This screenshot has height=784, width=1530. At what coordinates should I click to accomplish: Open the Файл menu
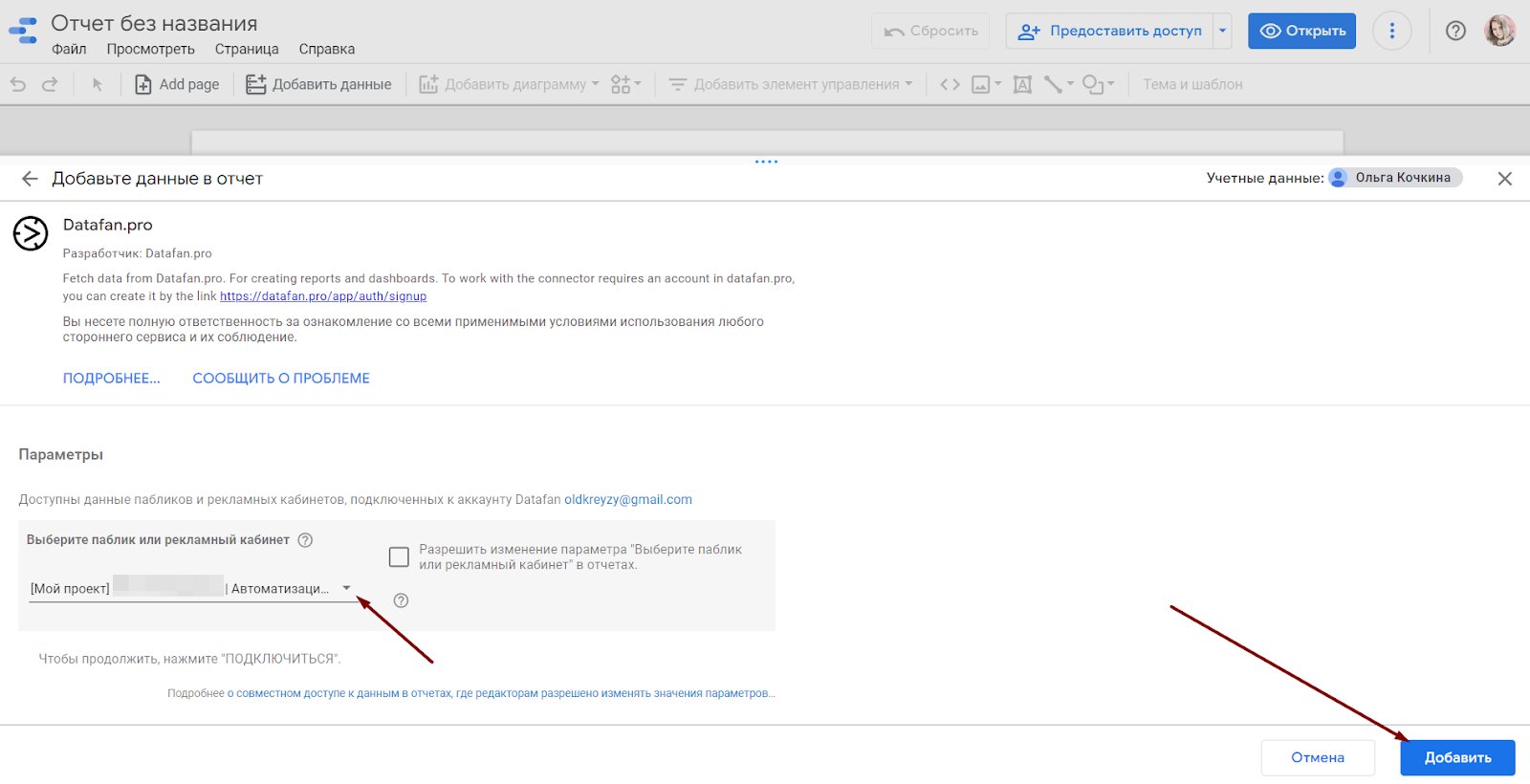[x=69, y=49]
